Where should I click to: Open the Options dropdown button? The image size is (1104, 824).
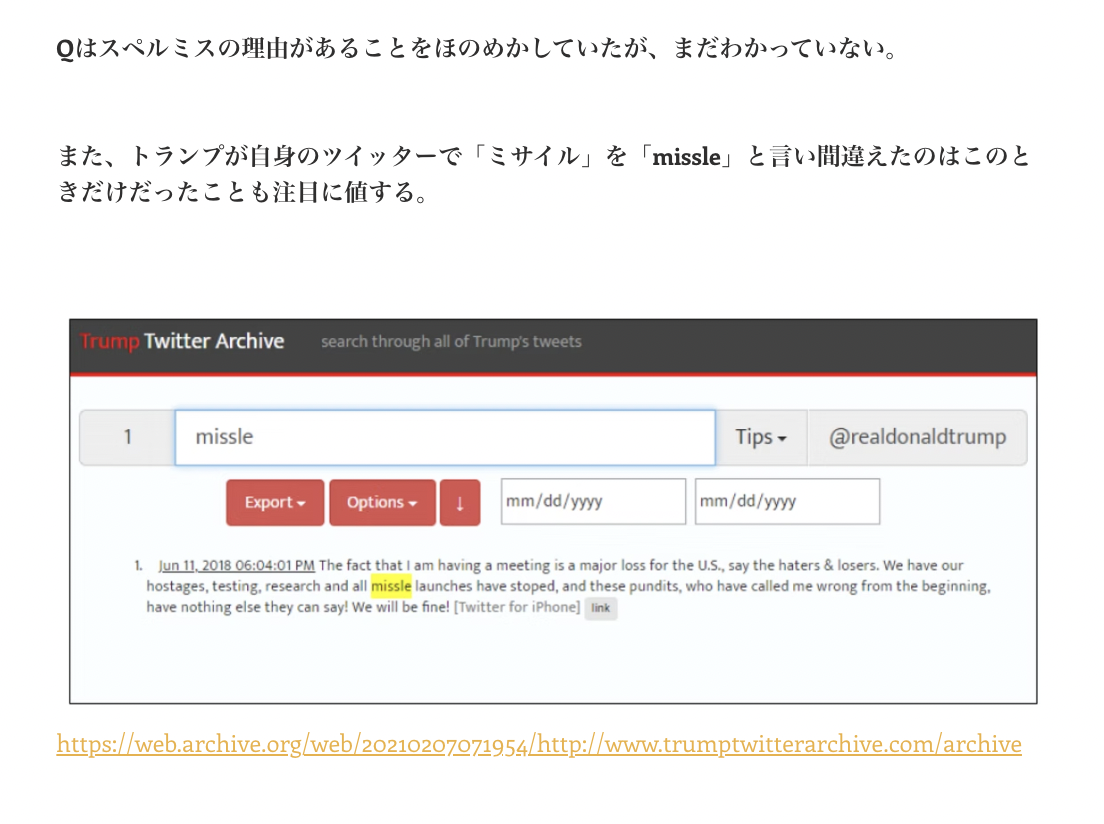(x=382, y=502)
